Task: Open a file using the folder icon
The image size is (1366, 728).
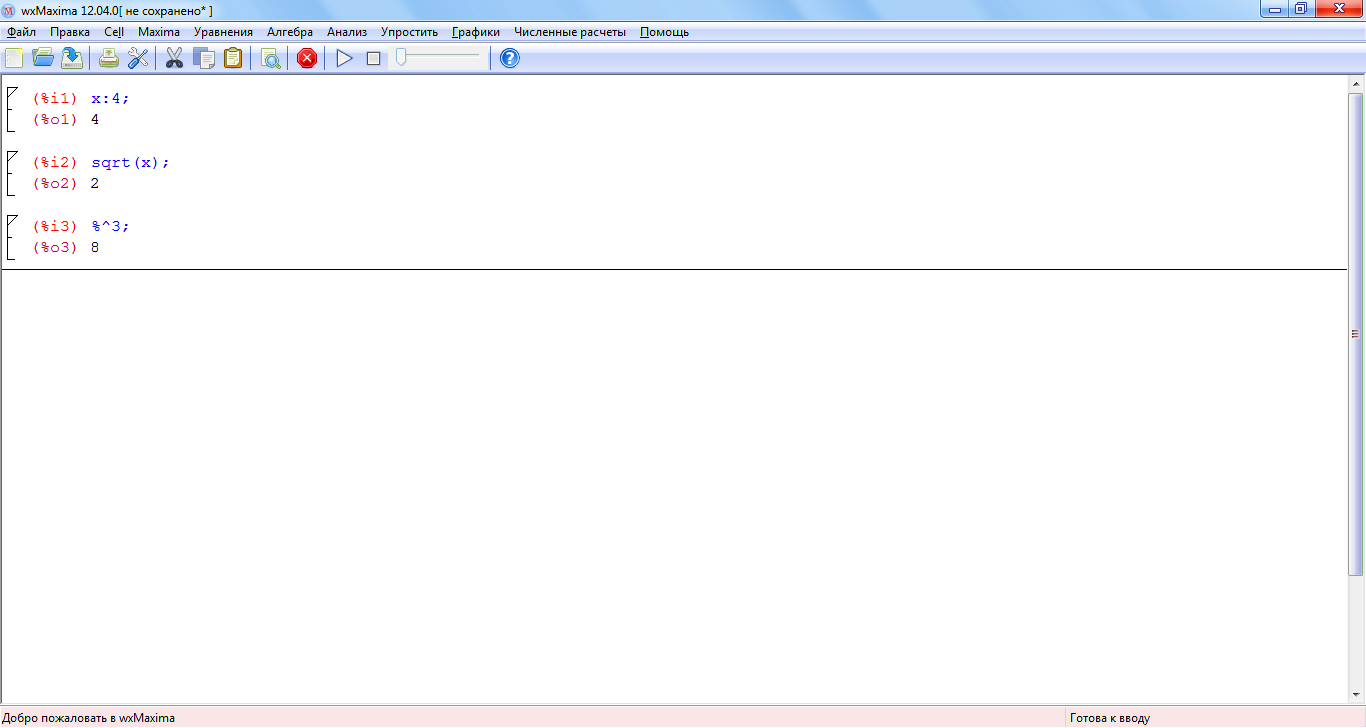Action: click(x=43, y=58)
